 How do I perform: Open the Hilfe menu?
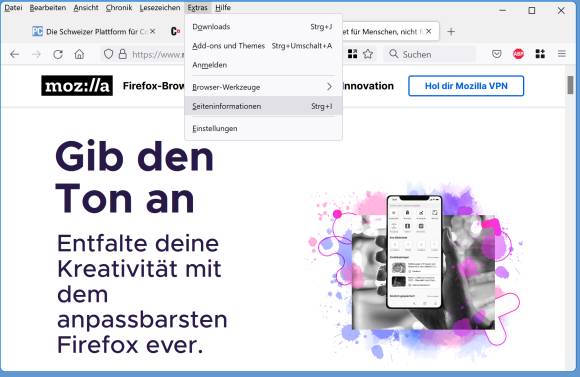click(x=223, y=7)
